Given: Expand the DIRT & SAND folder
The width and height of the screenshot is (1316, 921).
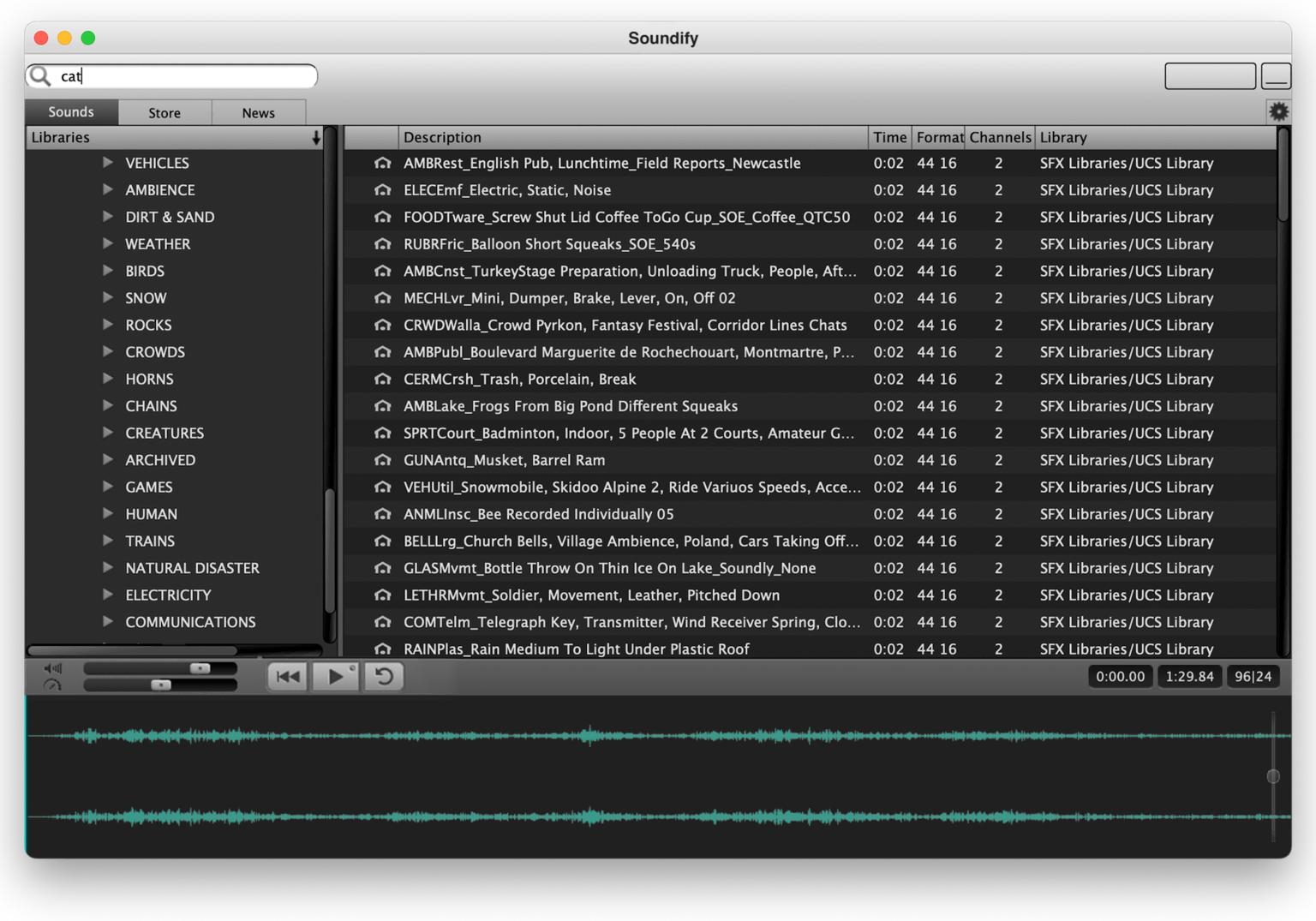Looking at the screenshot, I should pos(108,216).
